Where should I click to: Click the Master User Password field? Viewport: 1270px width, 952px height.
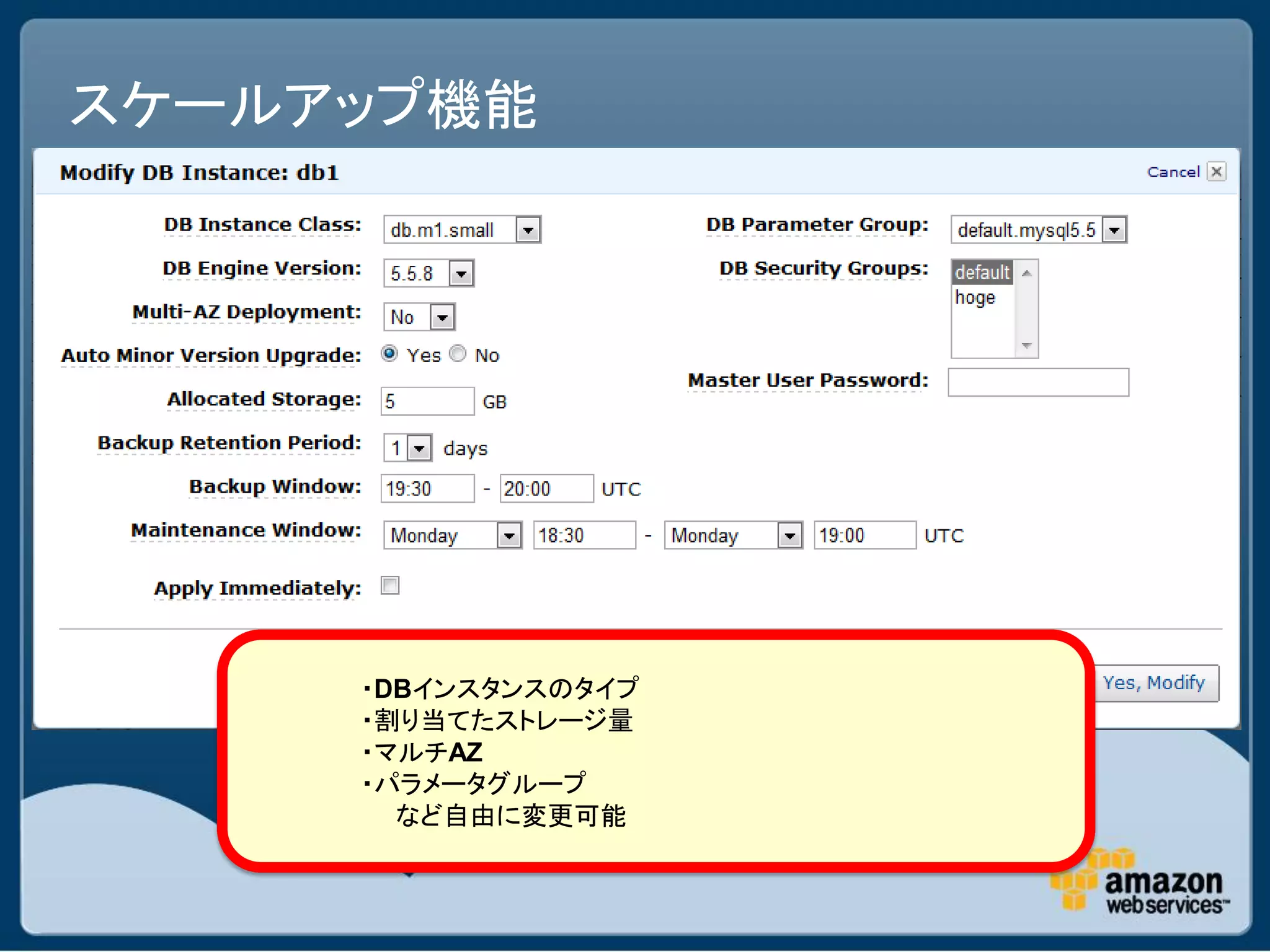(x=1038, y=382)
